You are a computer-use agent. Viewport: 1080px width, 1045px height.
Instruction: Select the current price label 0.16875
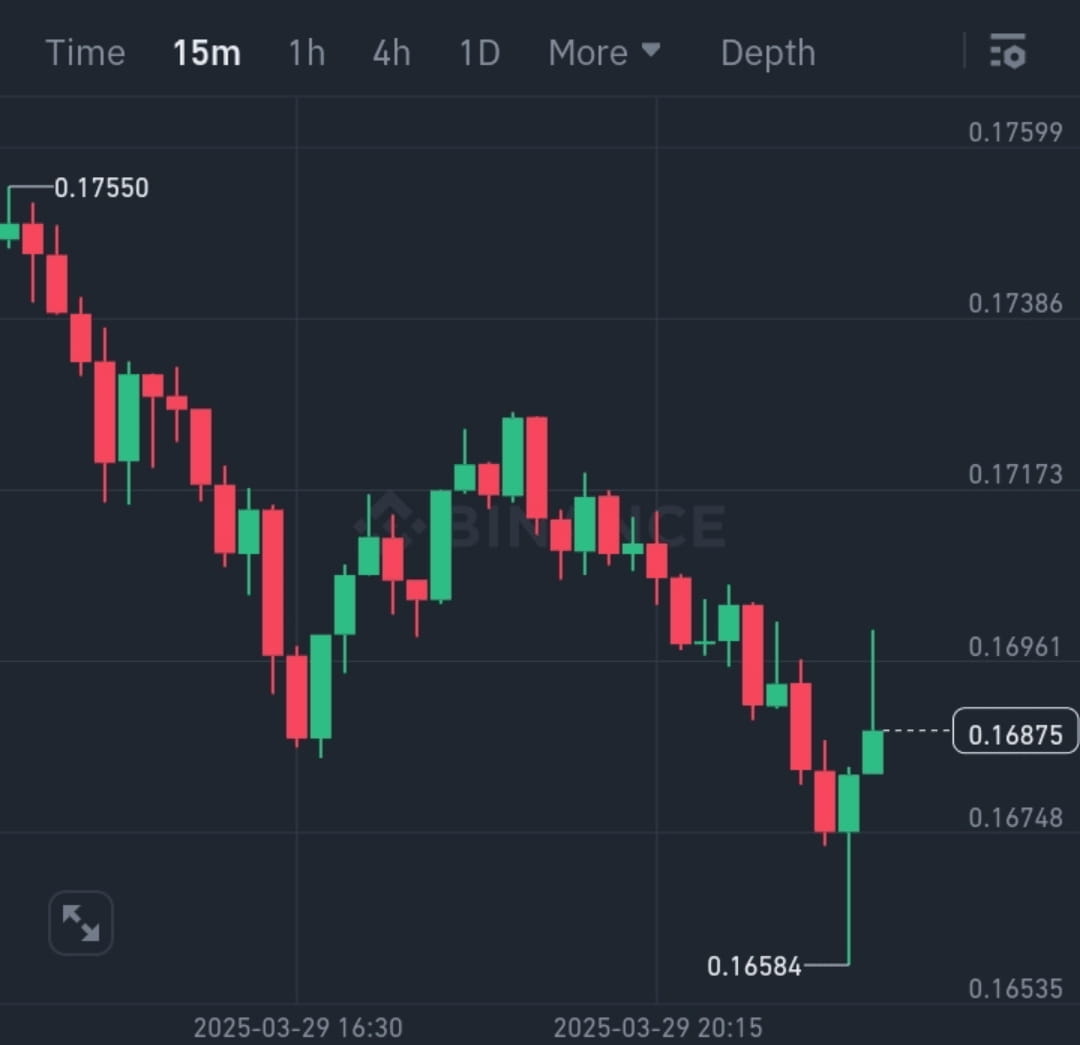[x=1016, y=733]
